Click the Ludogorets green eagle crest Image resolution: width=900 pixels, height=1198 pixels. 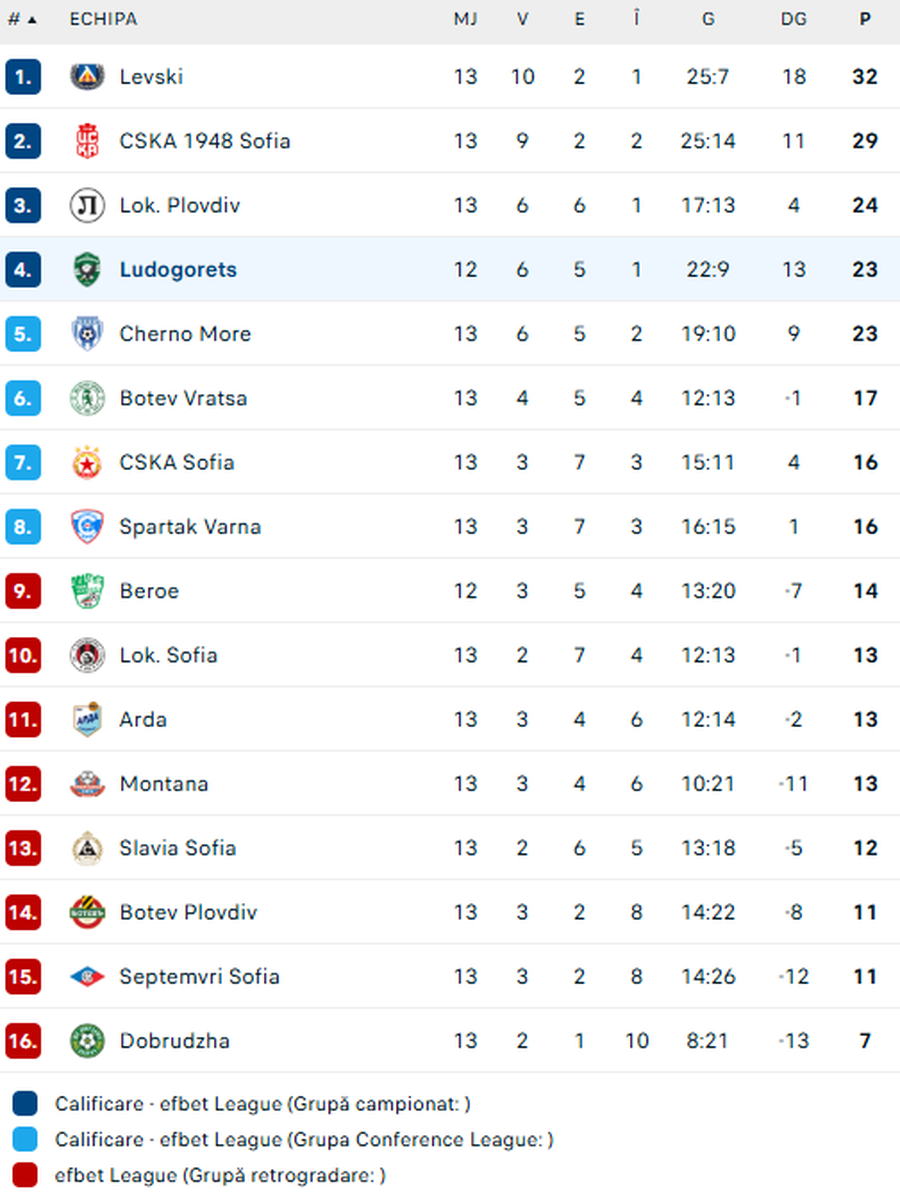coord(87,269)
